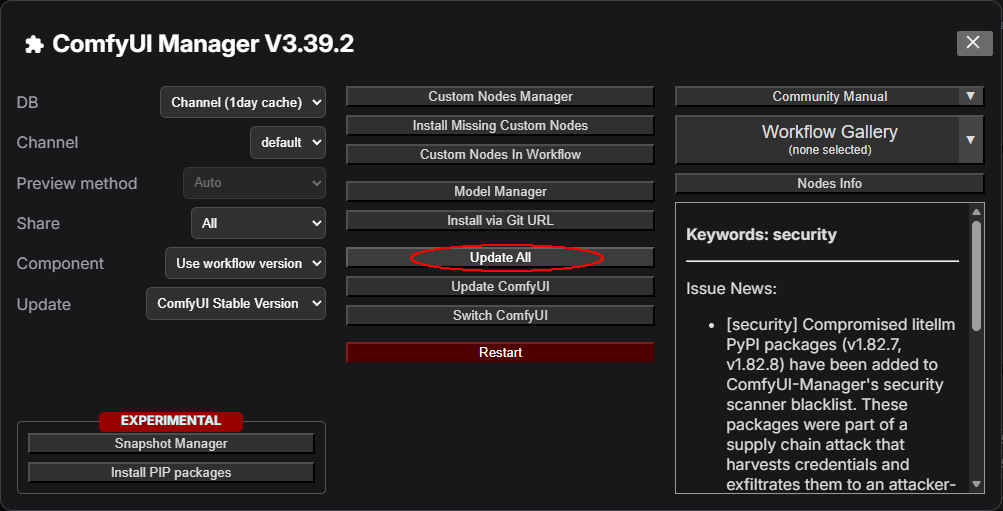Open the Channel default dropdown

(x=288, y=143)
